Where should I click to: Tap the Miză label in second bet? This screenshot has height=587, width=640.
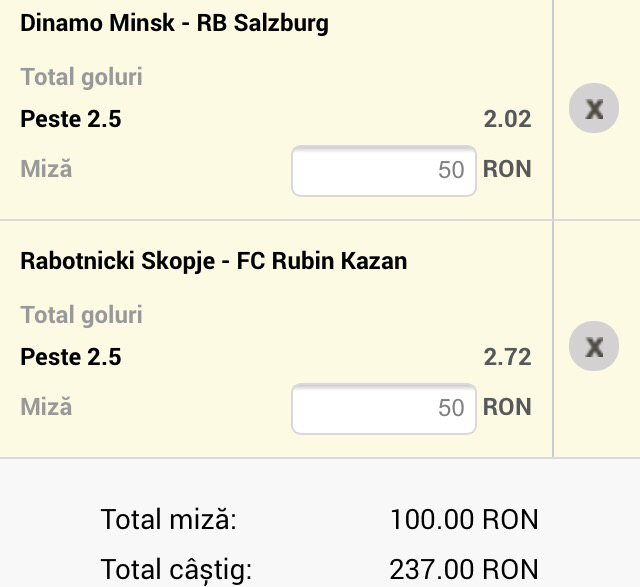click(46, 407)
